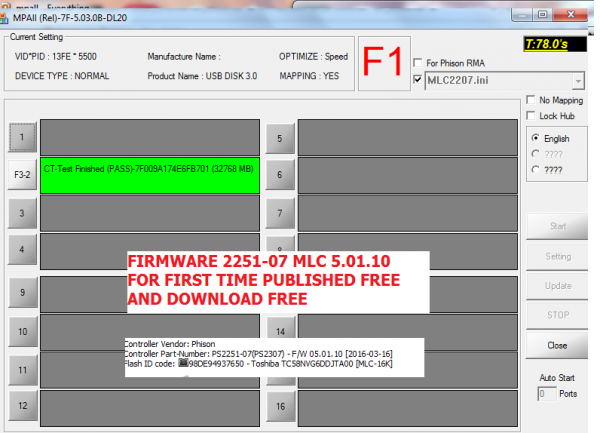Close the MPALL window with X button
Screen dimensions: 600x433
pos(571,15)
